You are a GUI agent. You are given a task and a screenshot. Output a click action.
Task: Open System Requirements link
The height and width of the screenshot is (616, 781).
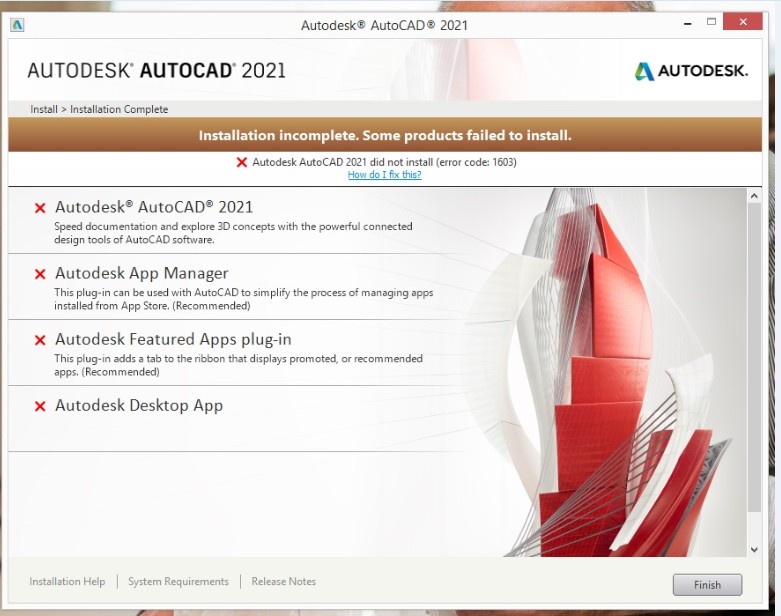click(178, 581)
